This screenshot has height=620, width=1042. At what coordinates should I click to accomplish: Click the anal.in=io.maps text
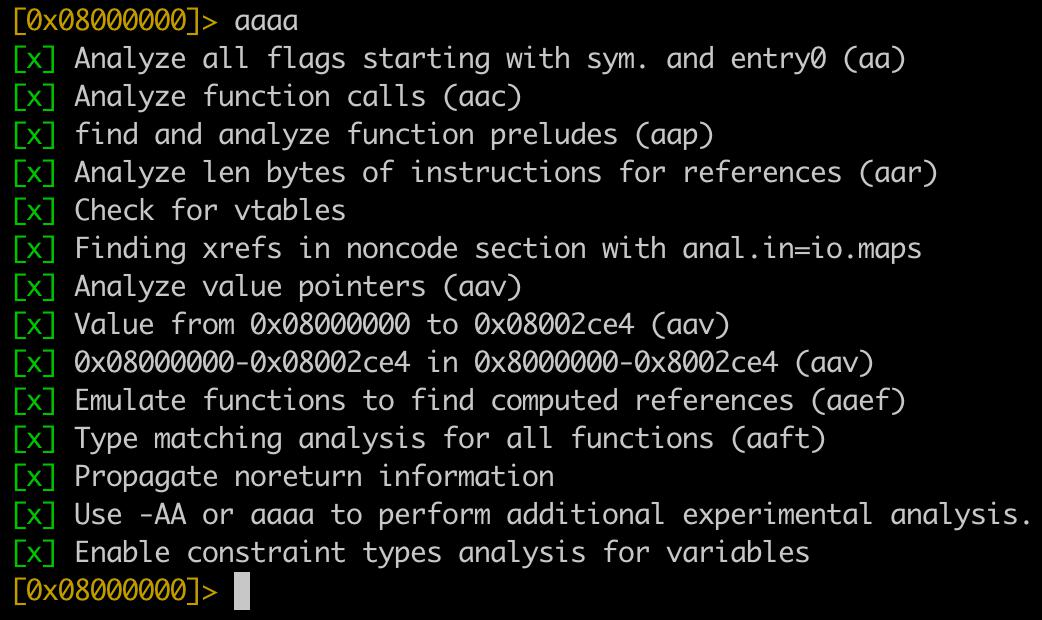802,250
